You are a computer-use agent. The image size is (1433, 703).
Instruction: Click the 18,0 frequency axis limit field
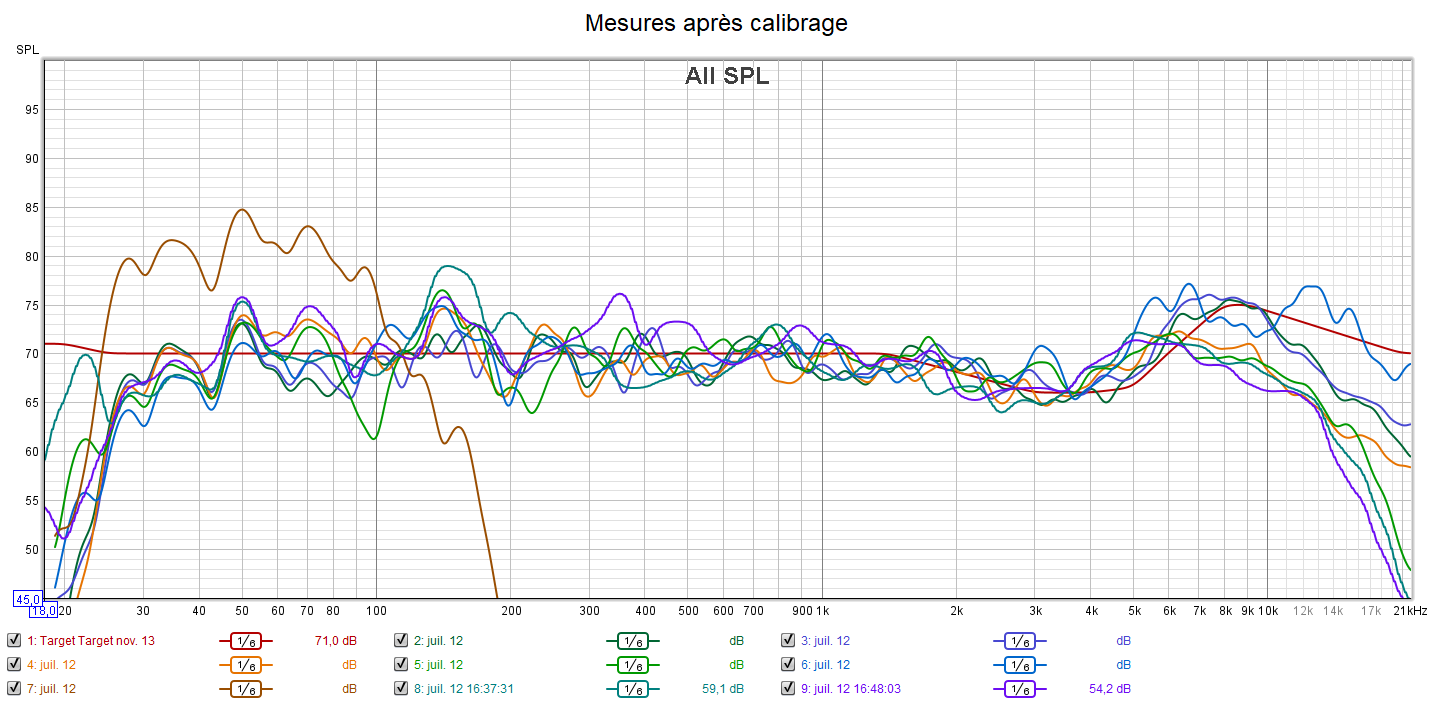click(x=42, y=610)
